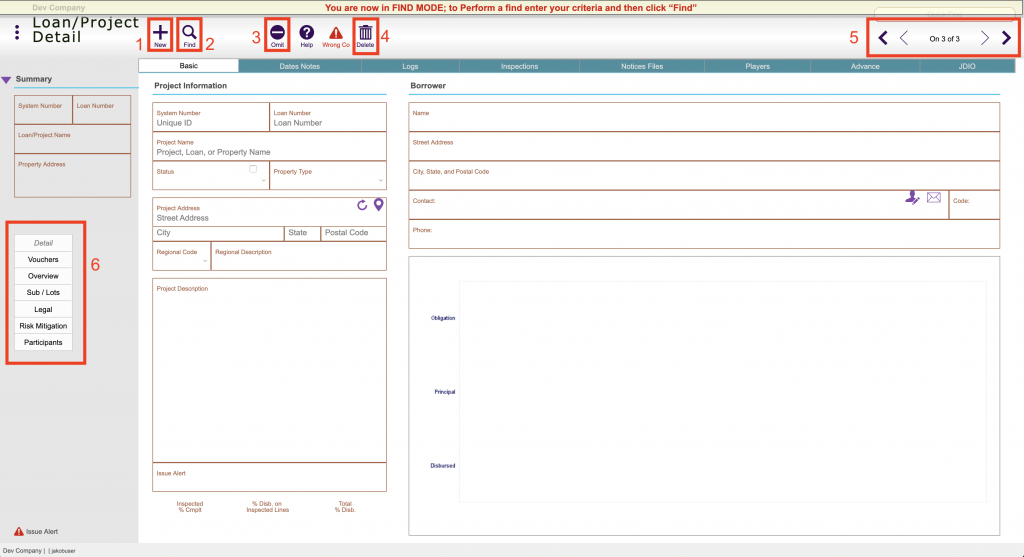Go to next record thin arrow
This screenshot has width=1024, height=557.
tap(985, 38)
